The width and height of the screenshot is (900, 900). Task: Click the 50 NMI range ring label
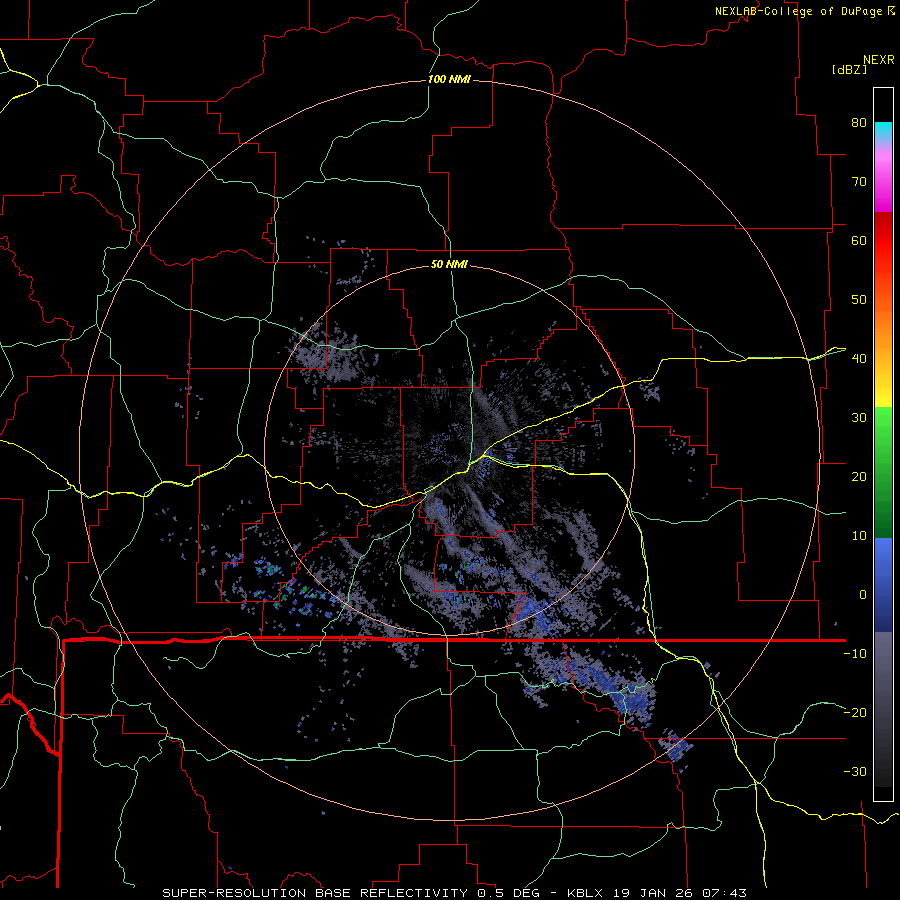point(449,264)
